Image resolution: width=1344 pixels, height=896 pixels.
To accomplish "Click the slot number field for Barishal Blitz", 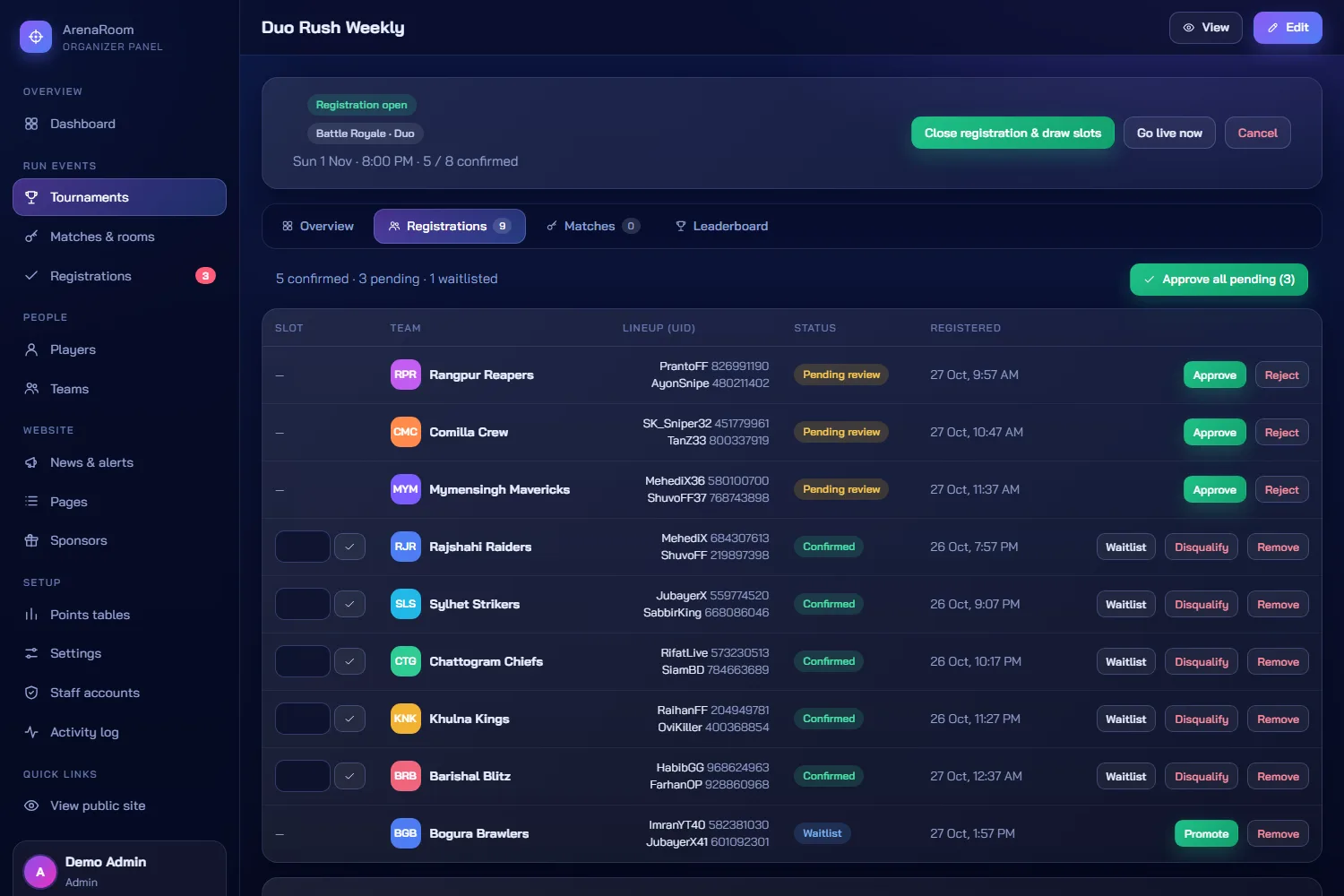I will (x=303, y=776).
